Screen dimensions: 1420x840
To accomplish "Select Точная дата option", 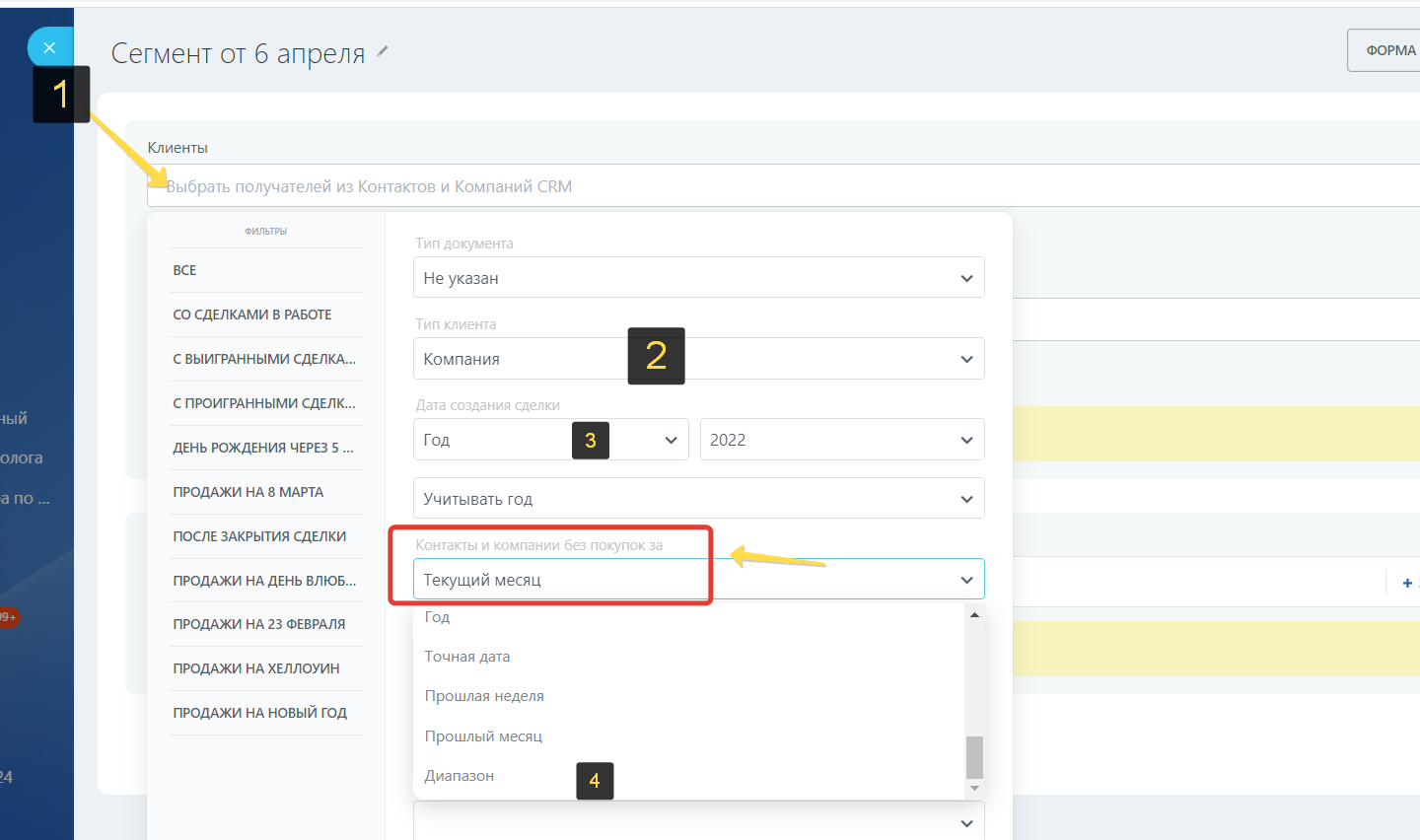I will pyautogui.click(x=467, y=657).
